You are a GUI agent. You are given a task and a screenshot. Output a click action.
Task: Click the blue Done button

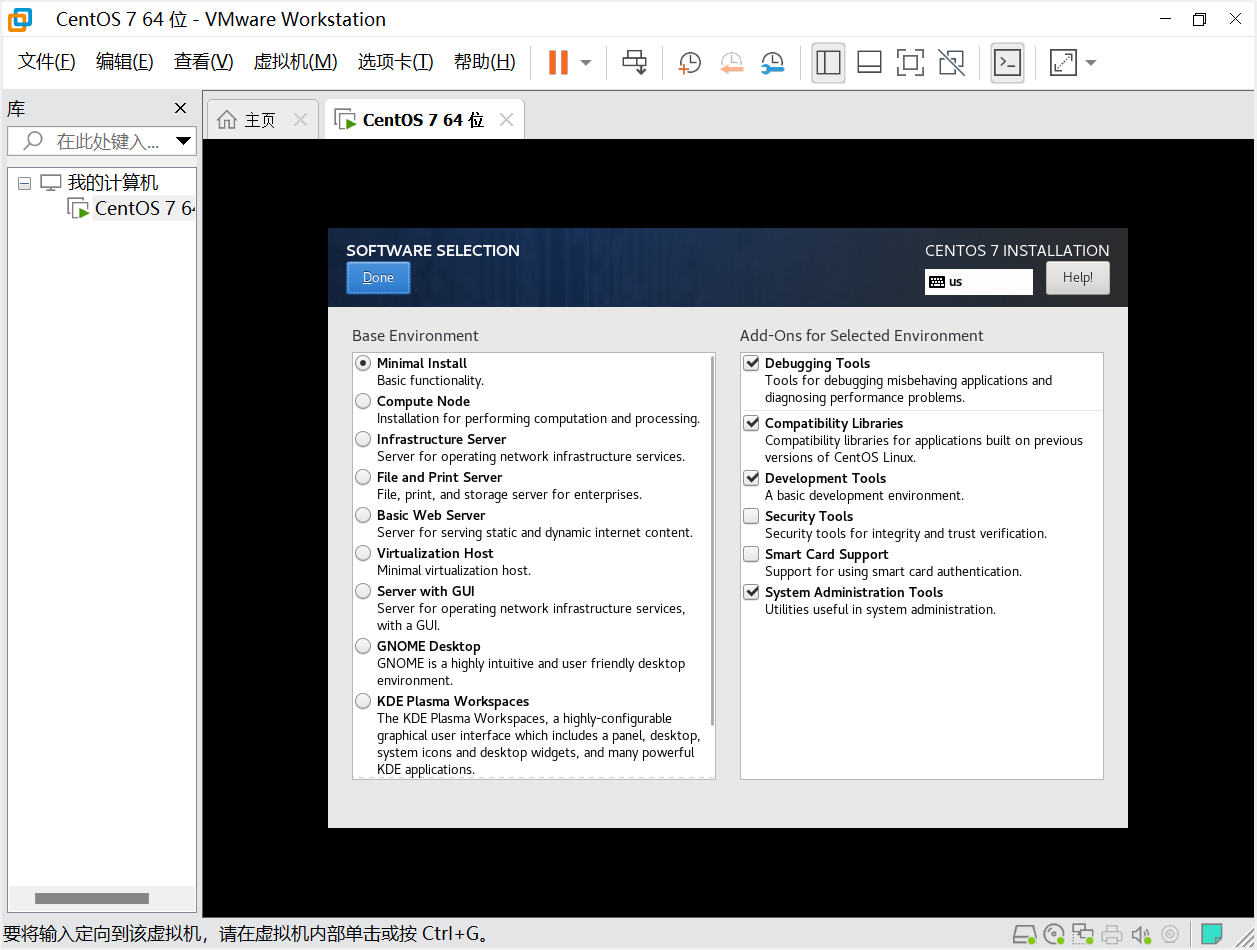click(378, 278)
